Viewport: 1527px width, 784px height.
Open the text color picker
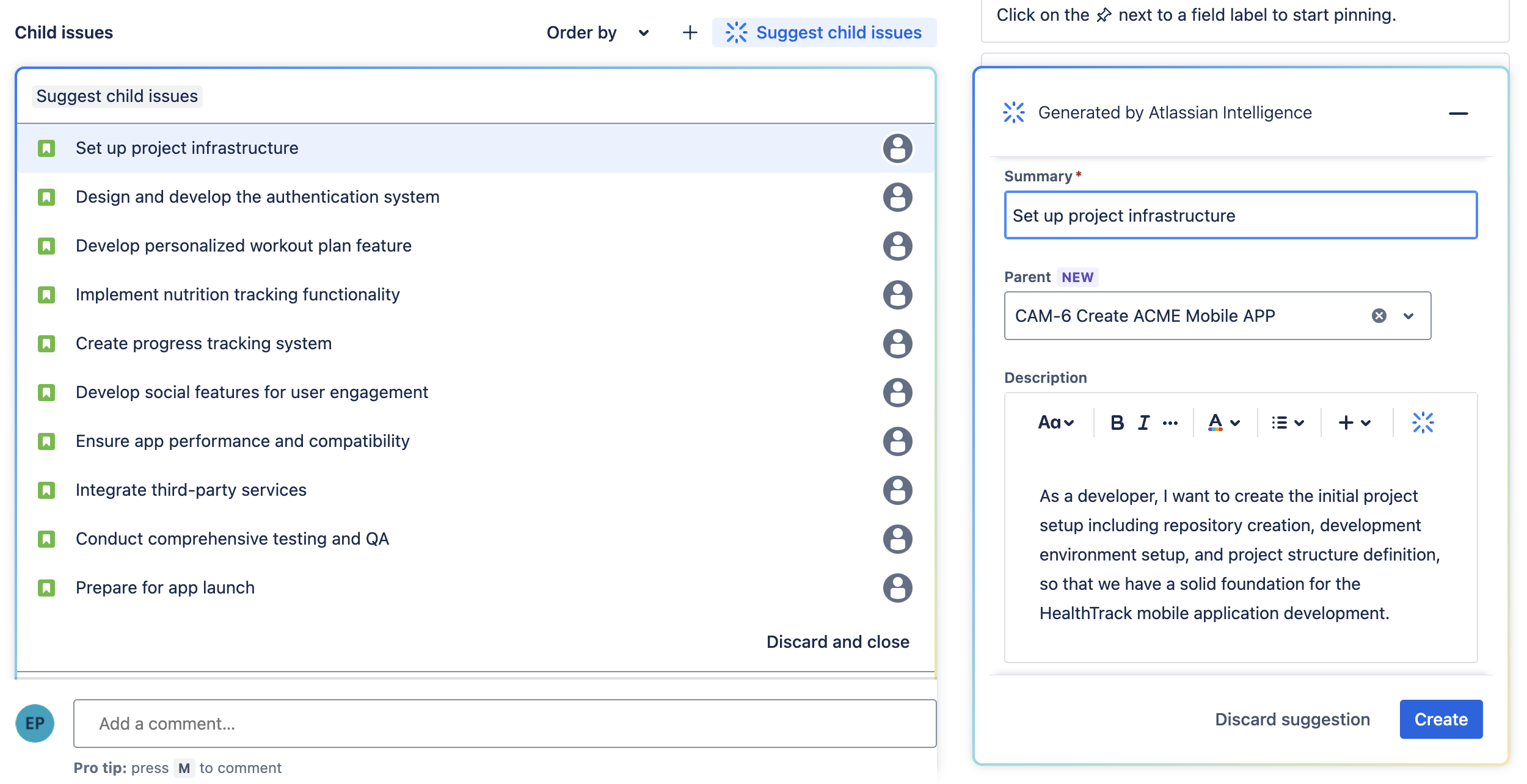(x=1223, y=423)
